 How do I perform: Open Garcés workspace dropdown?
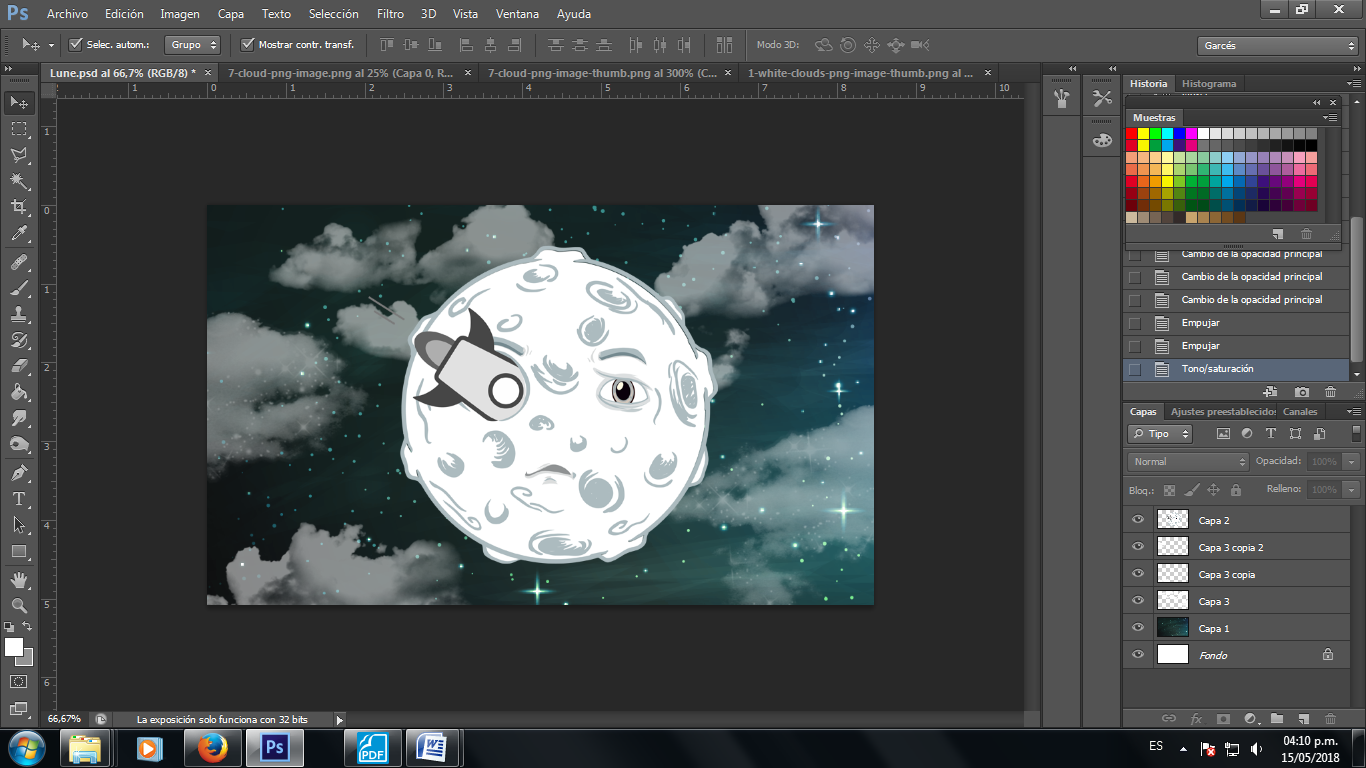[1277, 46]
